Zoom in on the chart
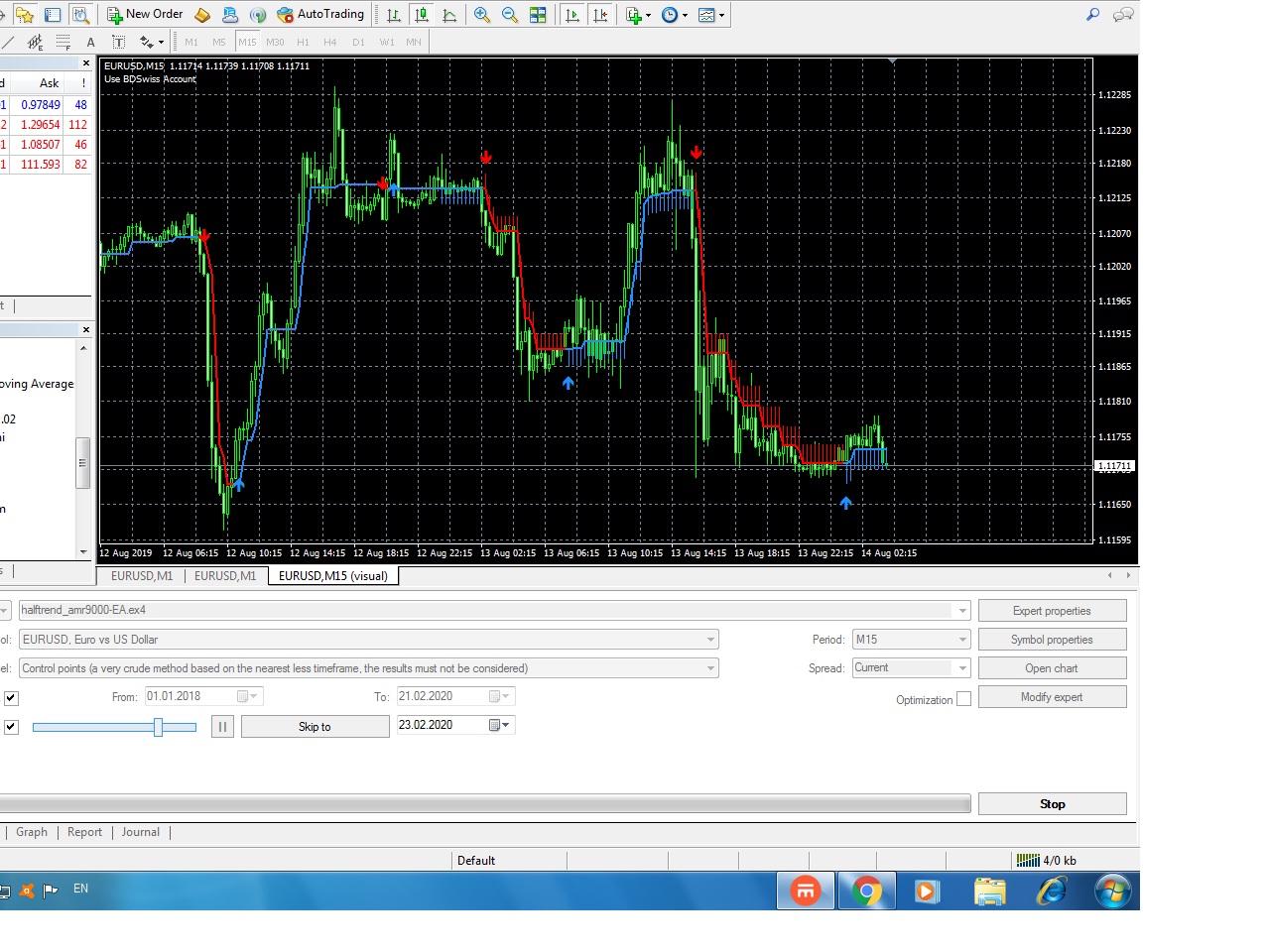This screenshot has height=952, width=1270. point(482,15)
